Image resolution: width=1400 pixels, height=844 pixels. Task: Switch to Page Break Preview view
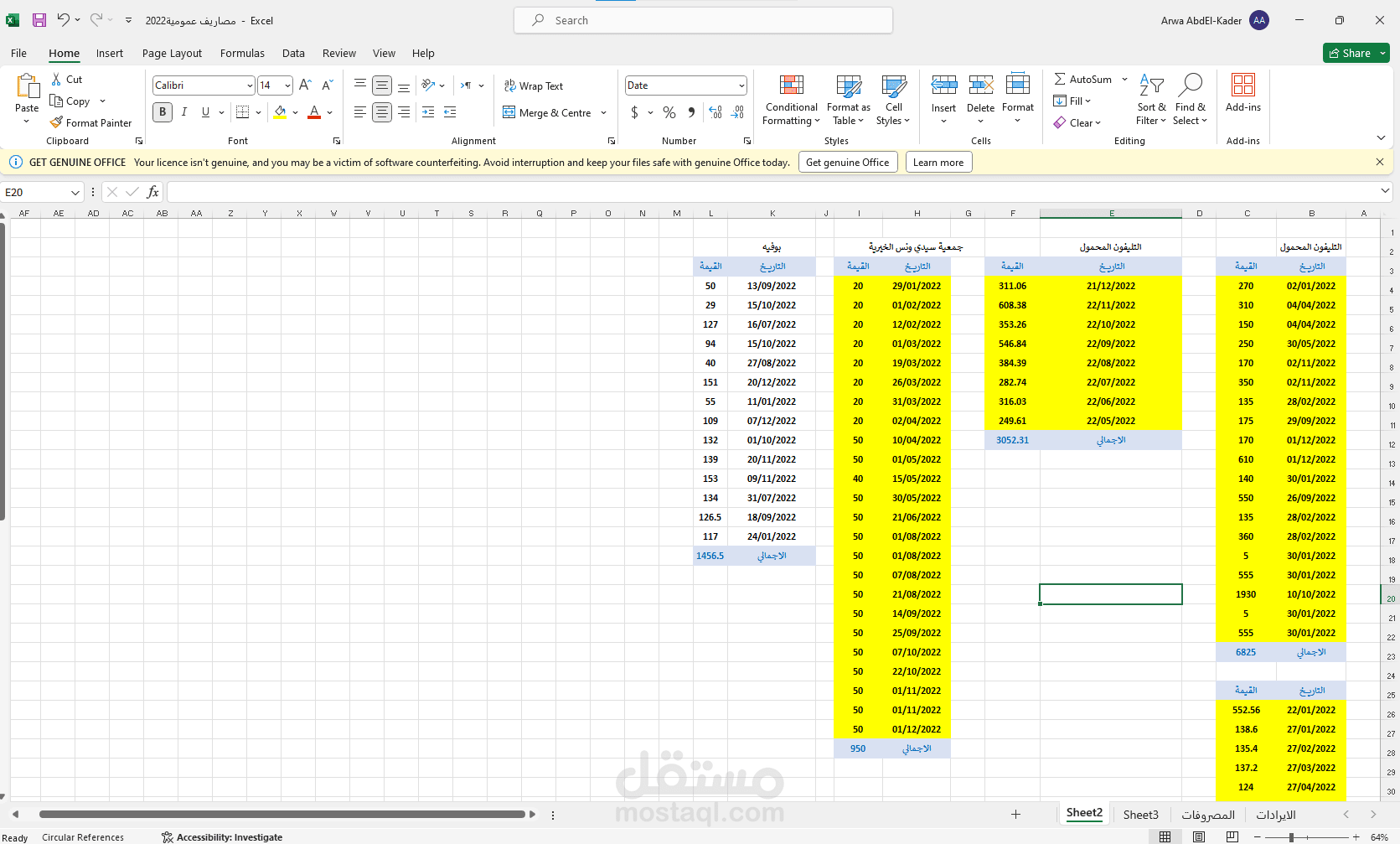tap(1232, 836)
